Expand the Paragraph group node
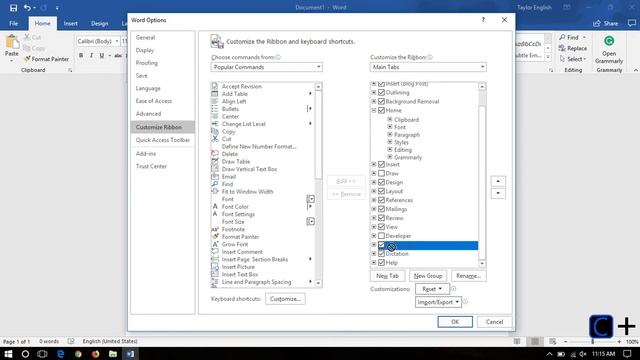Image resolution: width=640 pixels, height=360 pixels. tap(390, 134)
